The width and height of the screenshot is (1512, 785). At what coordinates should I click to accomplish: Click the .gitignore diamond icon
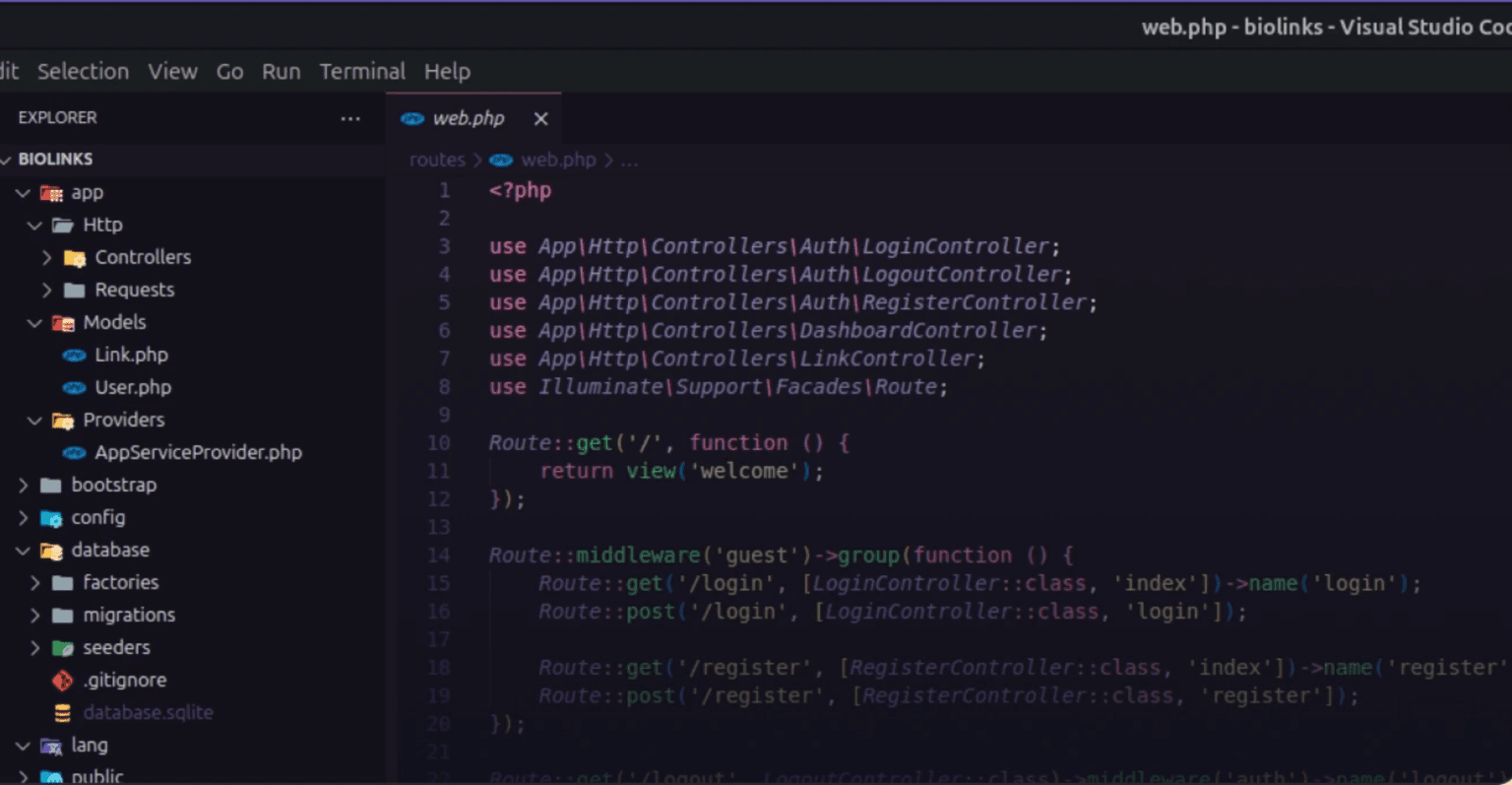point(61,680)
